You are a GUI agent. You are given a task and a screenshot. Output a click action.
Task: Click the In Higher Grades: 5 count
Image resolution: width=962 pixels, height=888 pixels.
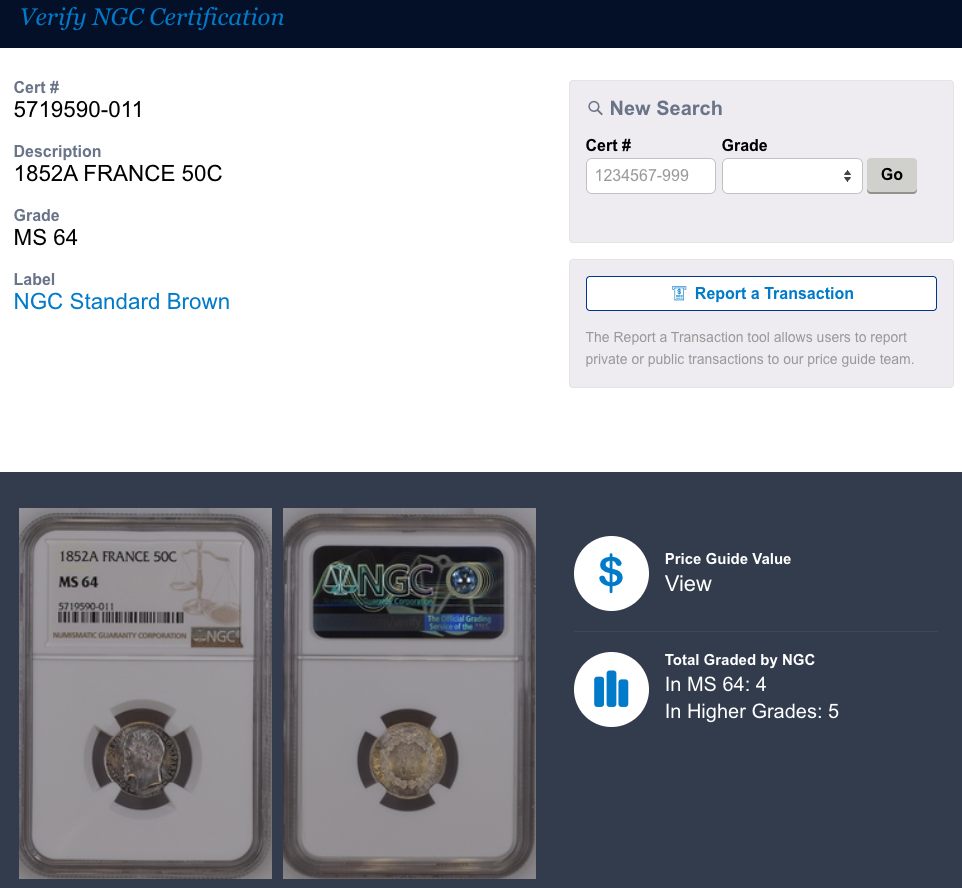(x=752, y=711)
